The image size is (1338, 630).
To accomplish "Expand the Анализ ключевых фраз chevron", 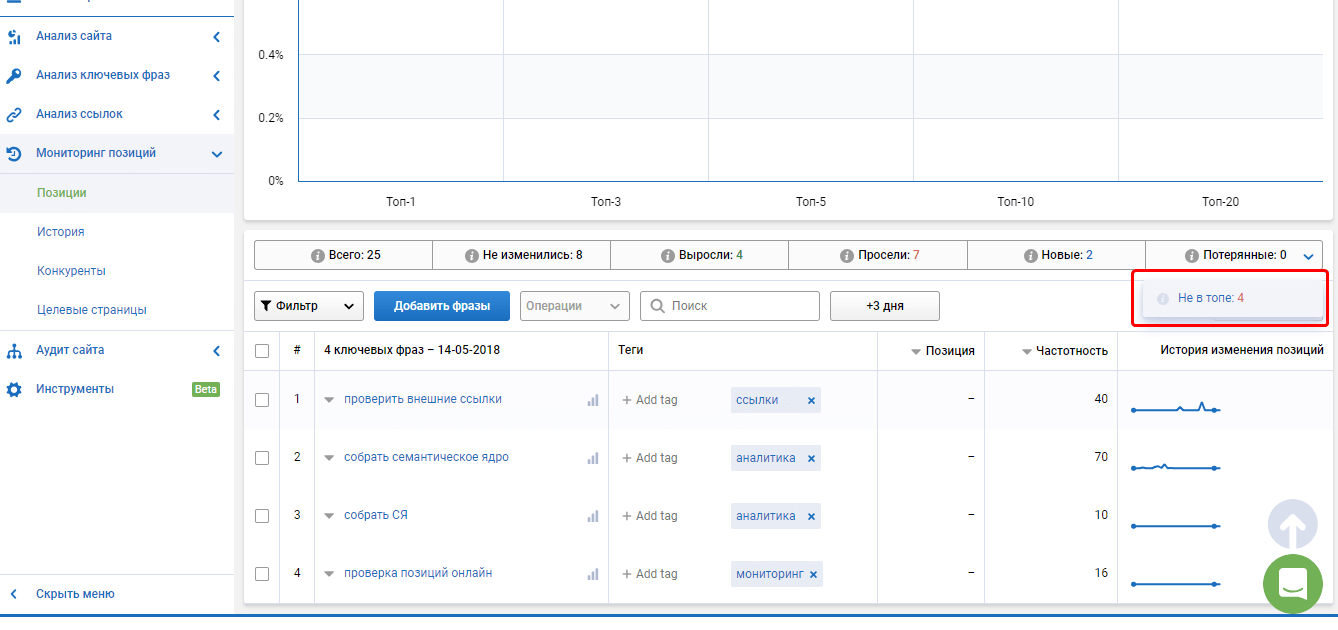I will pyautogui.click(x=216, y=76).
